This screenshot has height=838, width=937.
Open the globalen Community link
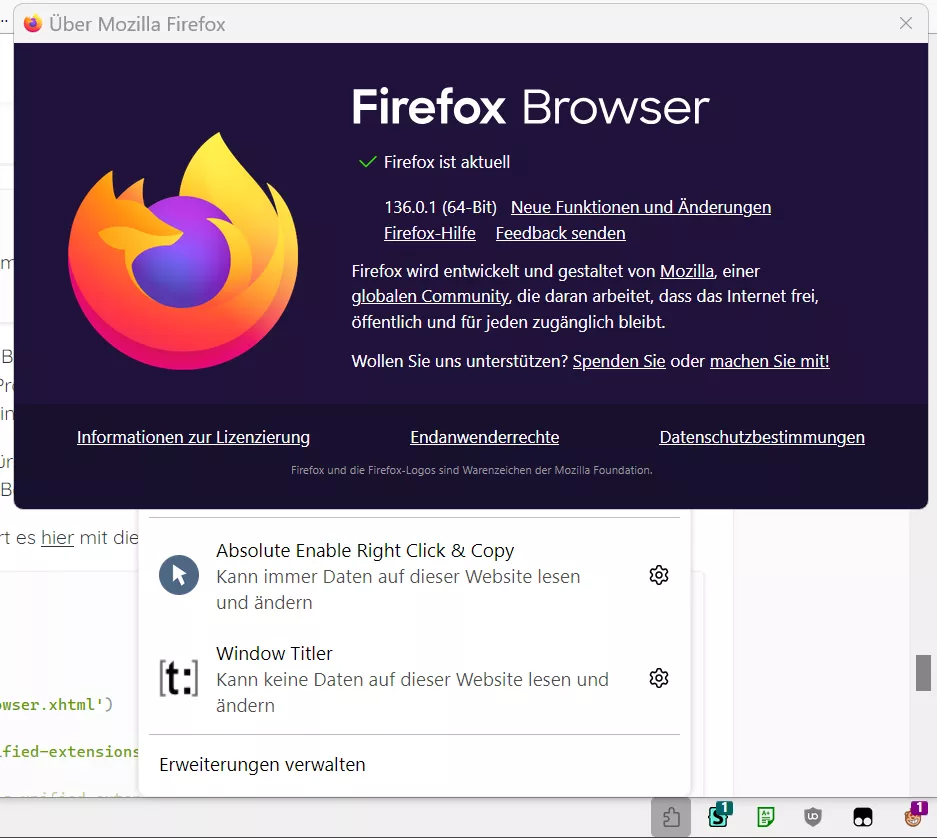[x=430, y=296]
